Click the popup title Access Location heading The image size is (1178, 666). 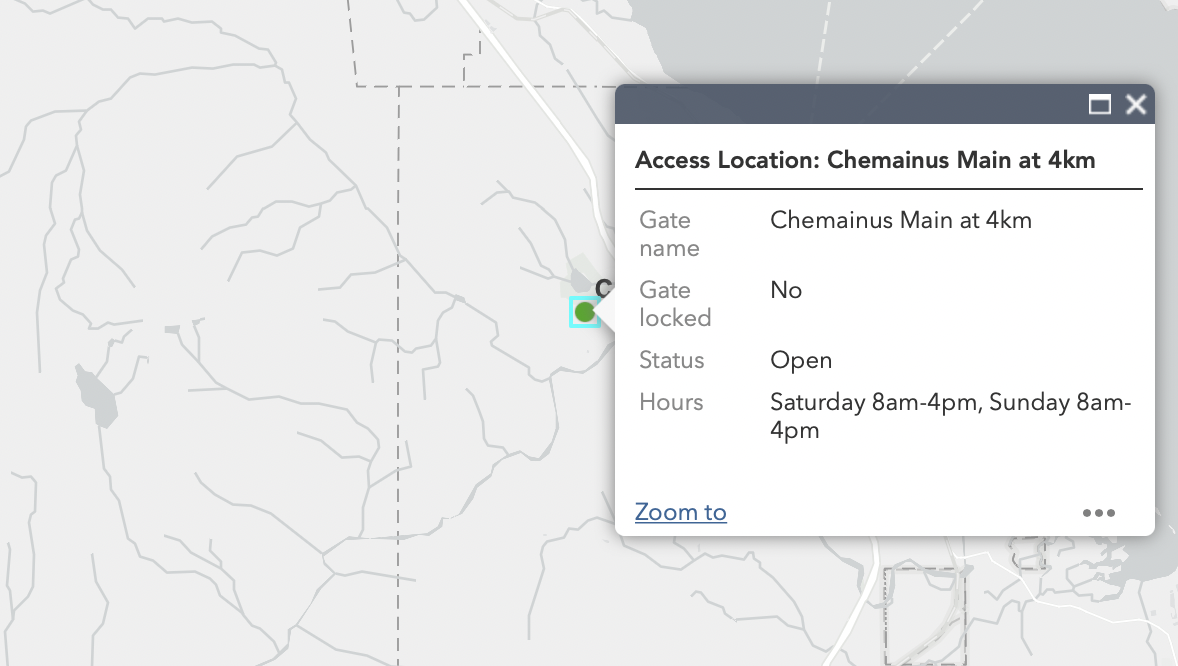coord(865,160)
